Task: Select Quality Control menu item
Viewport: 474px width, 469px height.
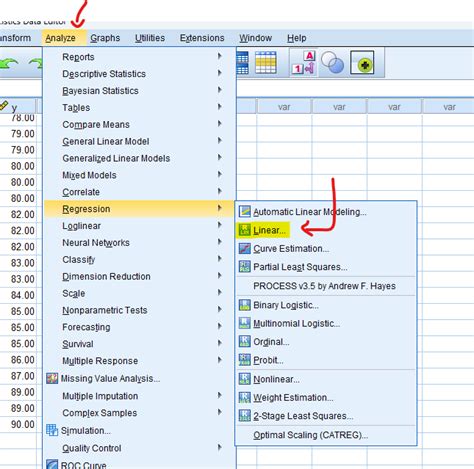Action: tap(139, 448)
